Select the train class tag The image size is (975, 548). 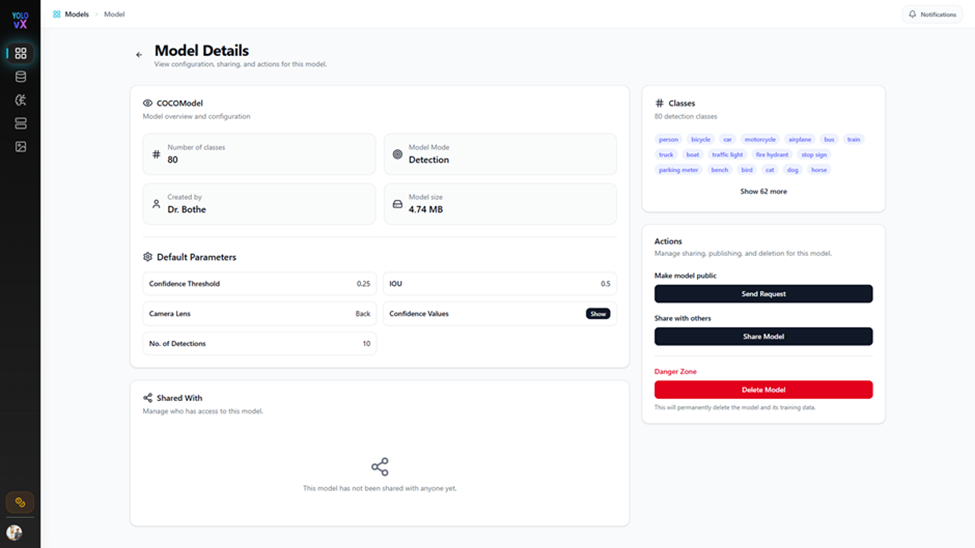(x=853, y=139)
